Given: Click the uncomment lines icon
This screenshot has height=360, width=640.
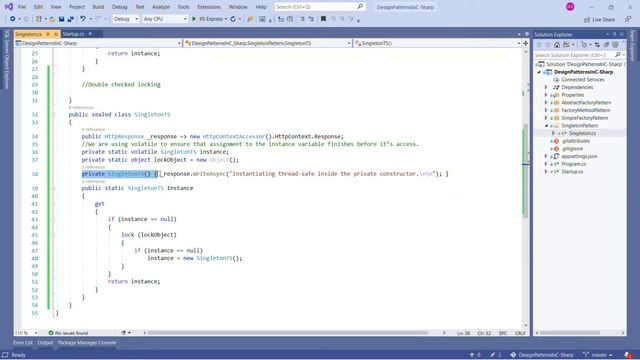Looking at the screenshot, I should [311, 19].
